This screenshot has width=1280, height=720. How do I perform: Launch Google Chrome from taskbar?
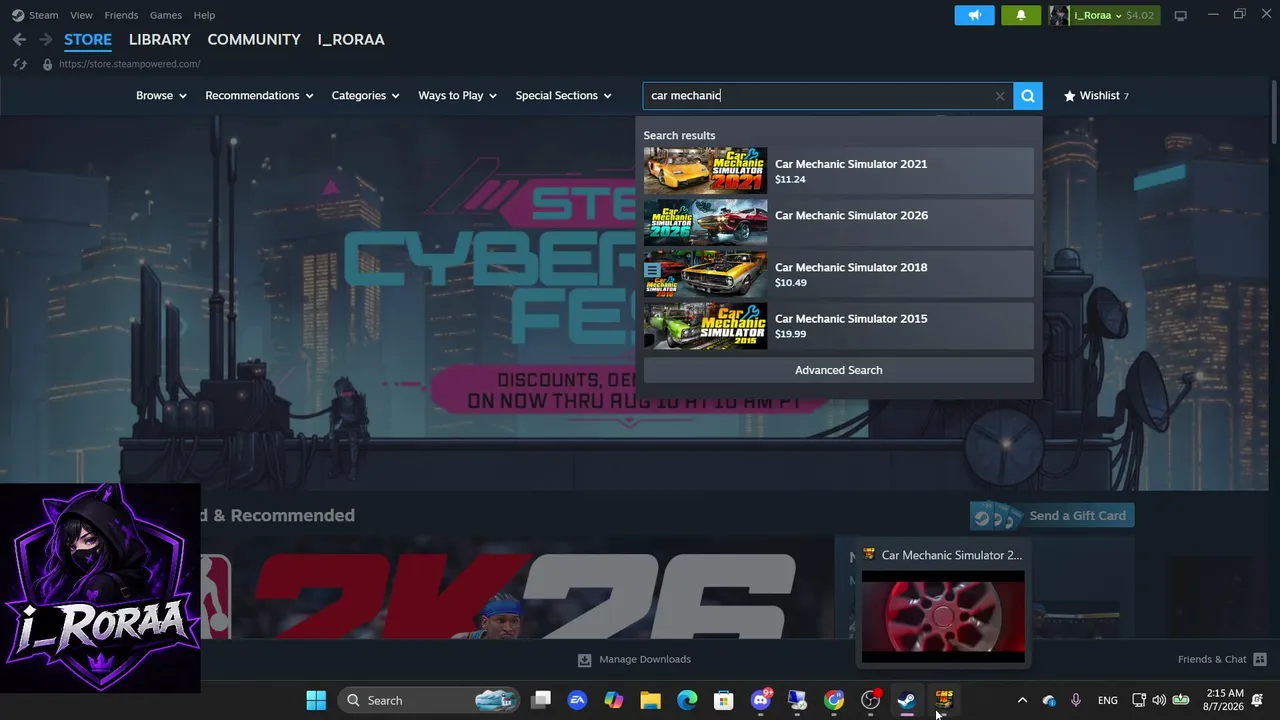(x=834, y=700)
